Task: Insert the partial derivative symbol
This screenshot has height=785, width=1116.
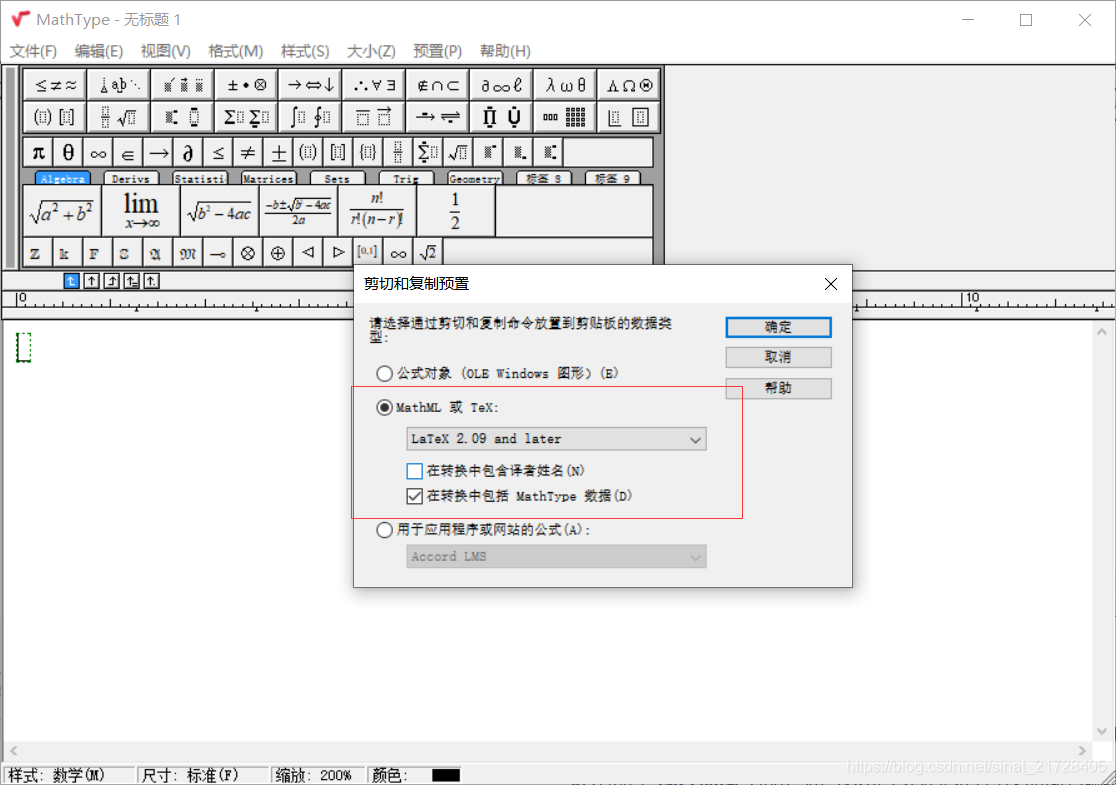Action: pyautogui.click(x=188, y=152)
